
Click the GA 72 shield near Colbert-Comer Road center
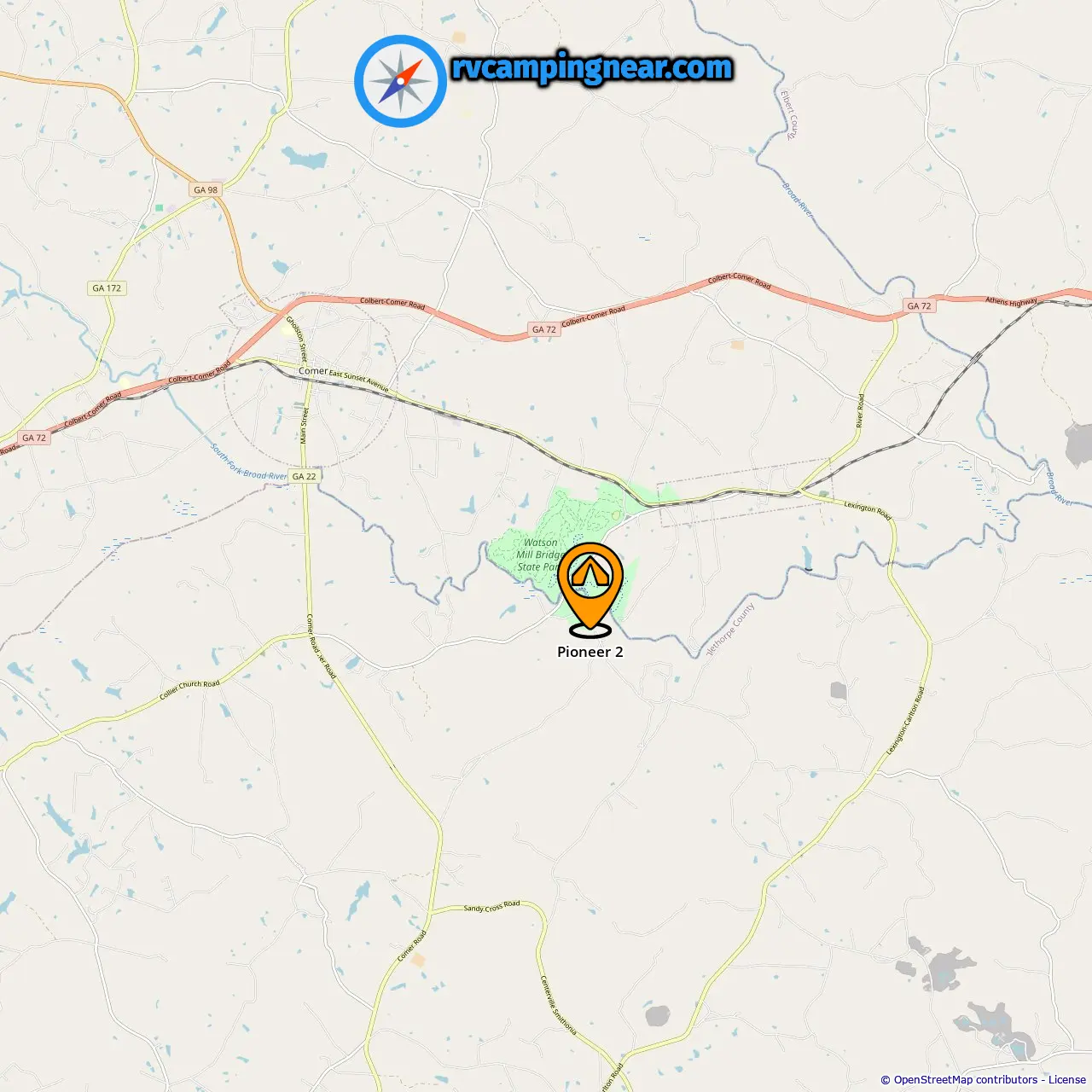click(x=544, y=329)
